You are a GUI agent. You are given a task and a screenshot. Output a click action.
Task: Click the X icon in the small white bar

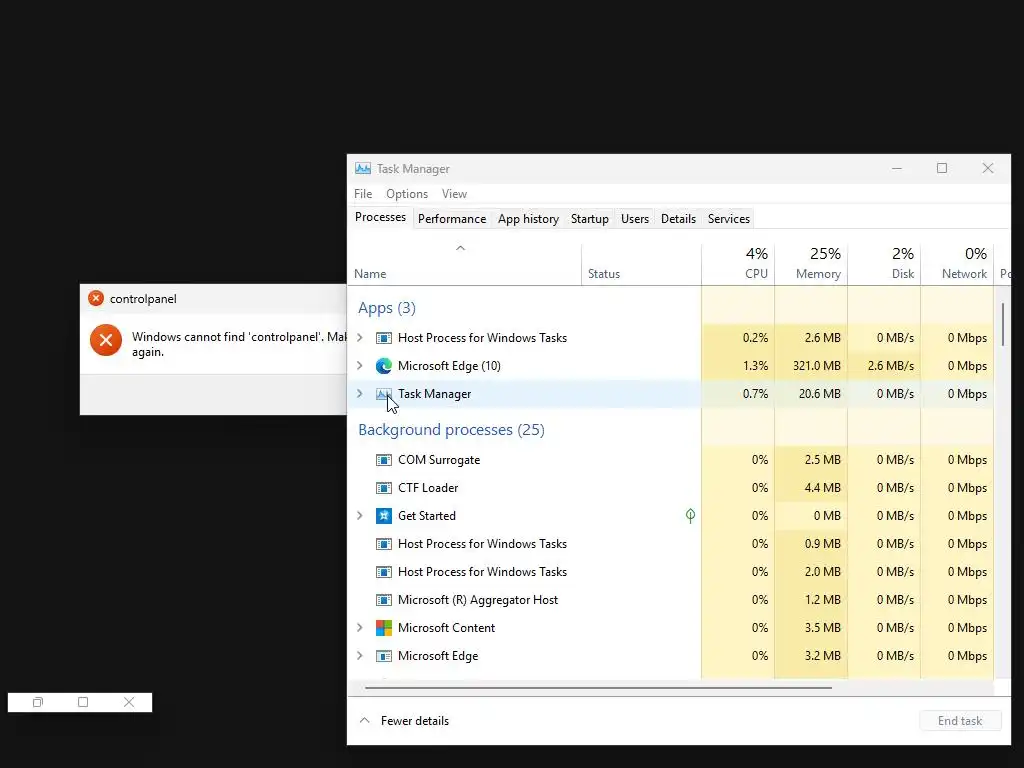(129, 702)
